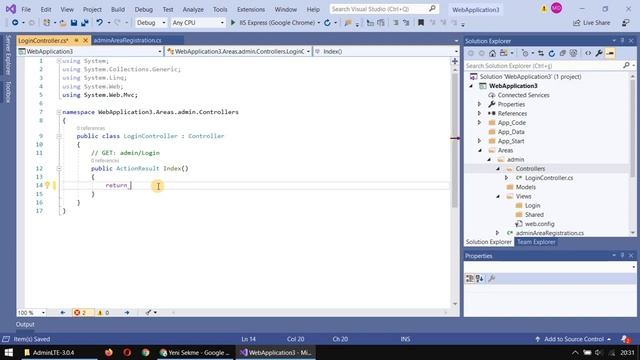Select the web.config file

pyautogui.click(x=539, y=224)
